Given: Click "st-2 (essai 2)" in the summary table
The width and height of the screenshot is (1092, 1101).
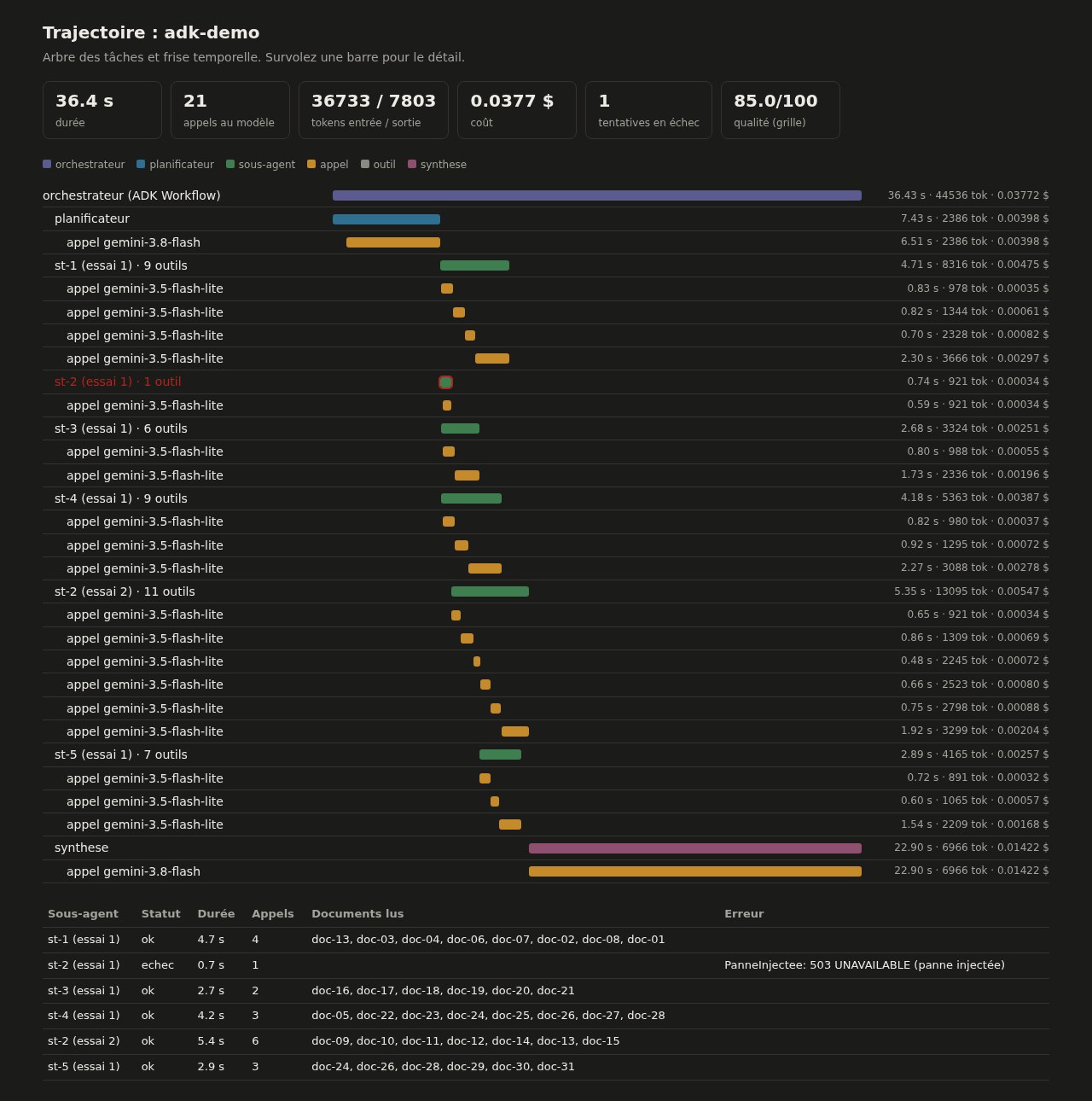Looking at the screenshot, I should [84, 1041].
